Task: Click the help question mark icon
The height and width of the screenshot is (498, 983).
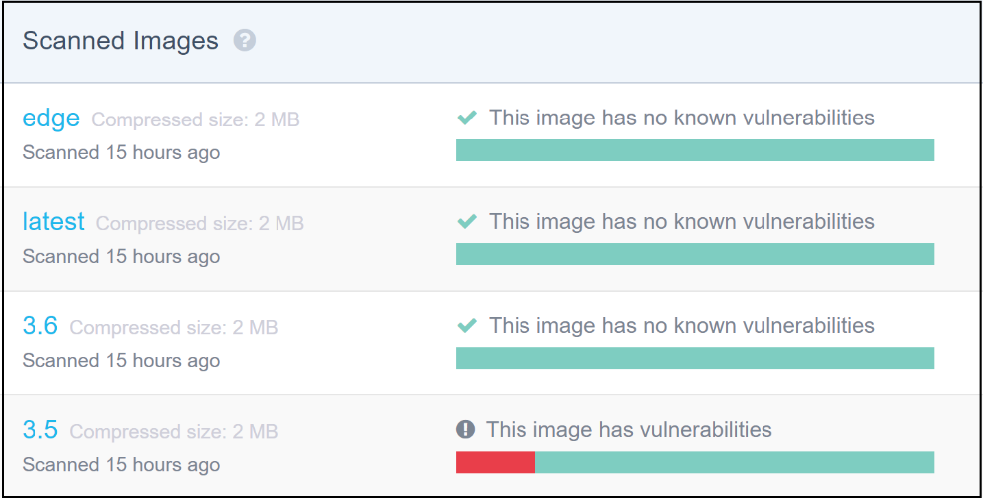Action: point(245,41)
